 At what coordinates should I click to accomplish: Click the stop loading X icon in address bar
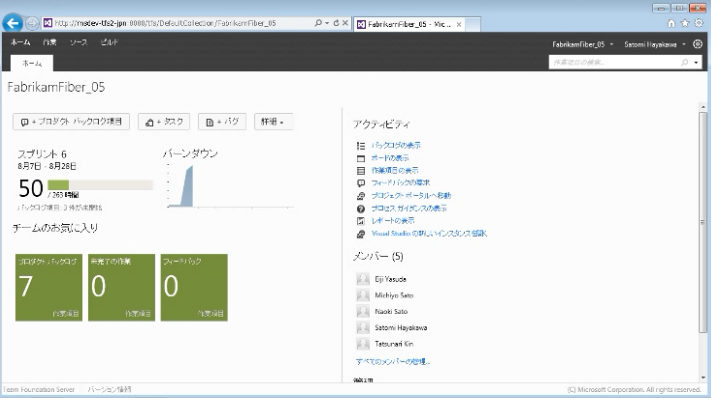(345, 23)
